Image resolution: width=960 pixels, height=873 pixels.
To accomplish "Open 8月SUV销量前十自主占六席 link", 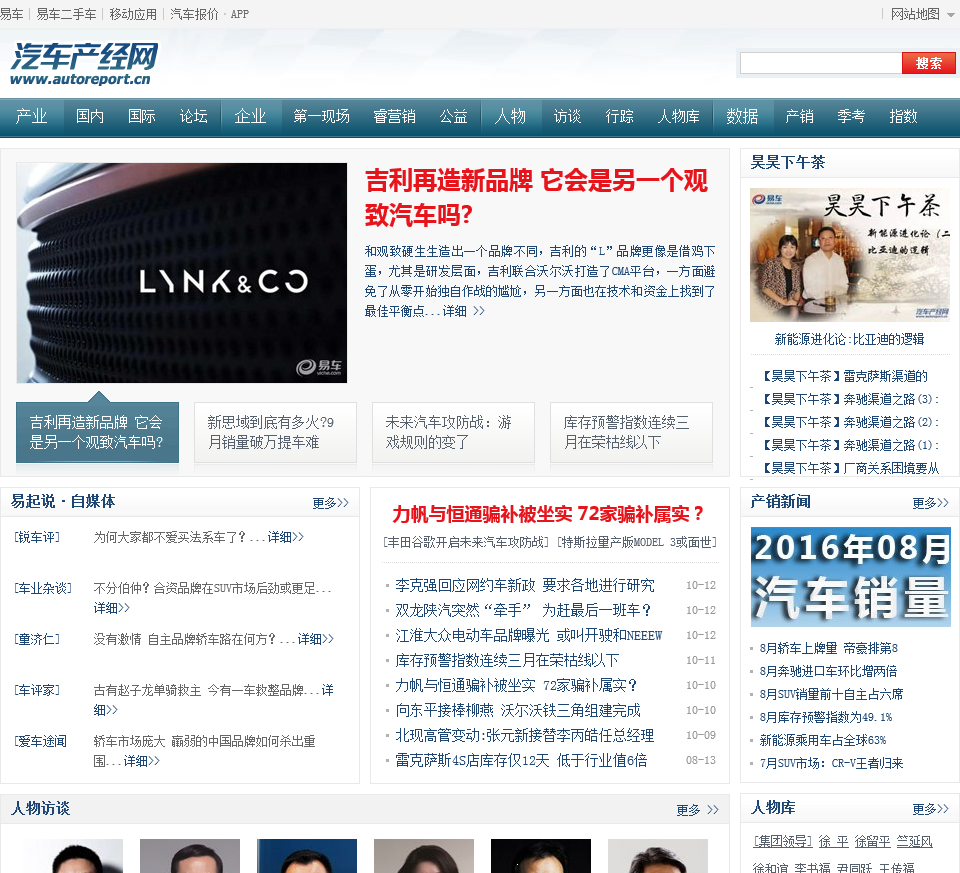I will point(831,694).
